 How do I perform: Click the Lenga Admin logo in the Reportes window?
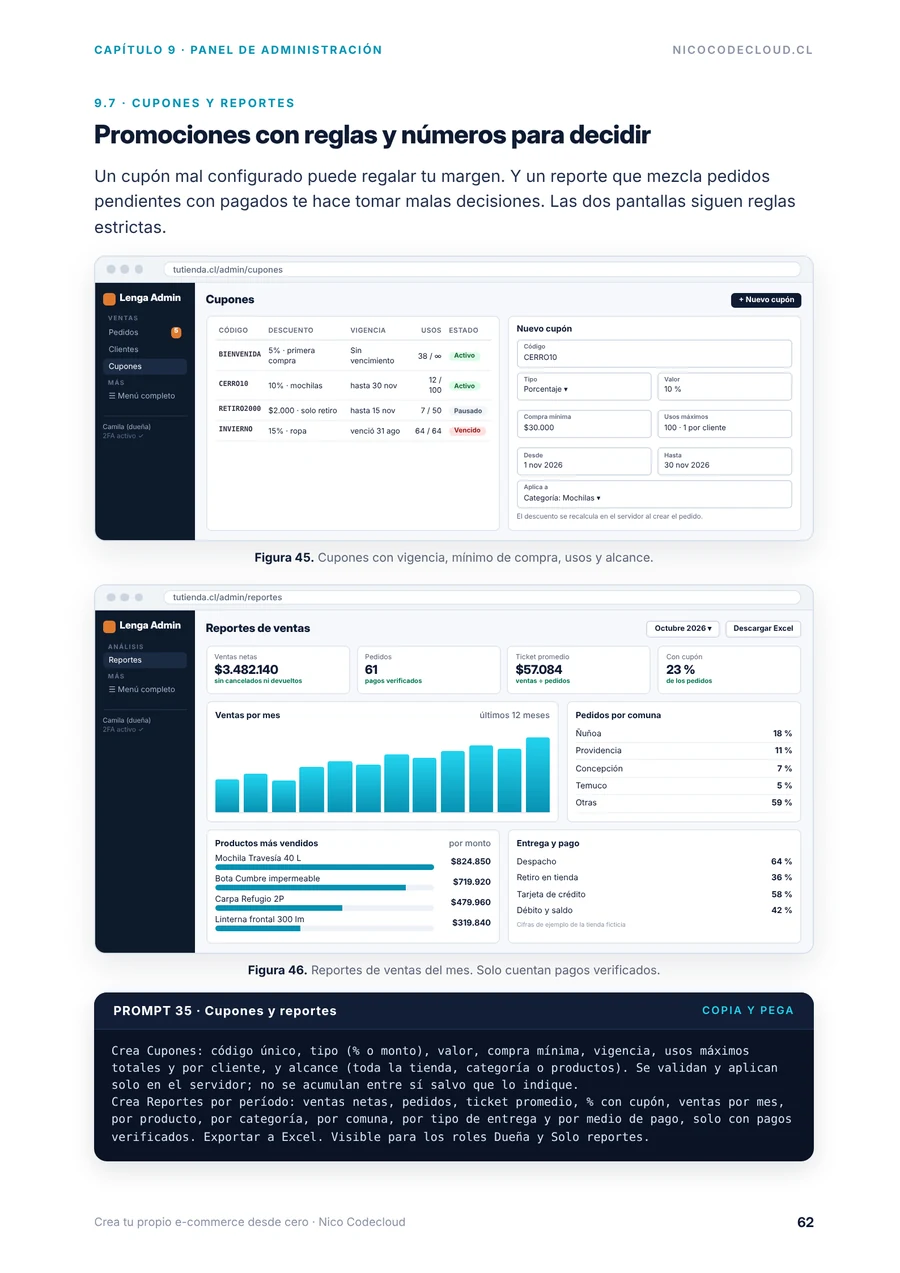[x=142, y=626]
